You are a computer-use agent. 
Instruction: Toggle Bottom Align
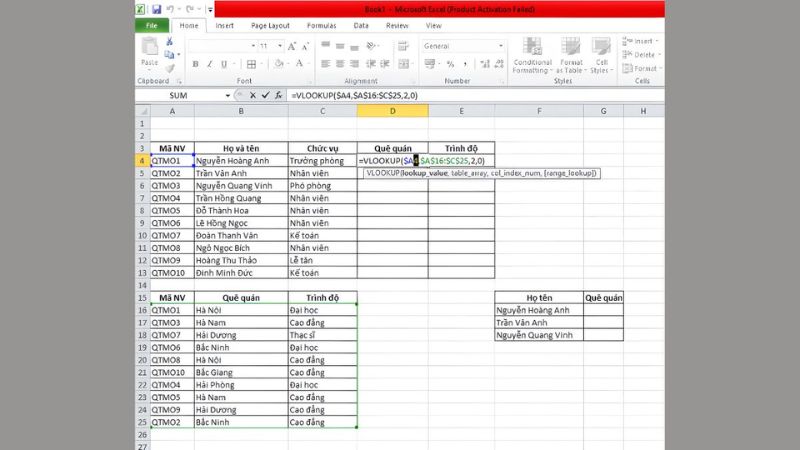pyautogui.click(x=354, y=46)
